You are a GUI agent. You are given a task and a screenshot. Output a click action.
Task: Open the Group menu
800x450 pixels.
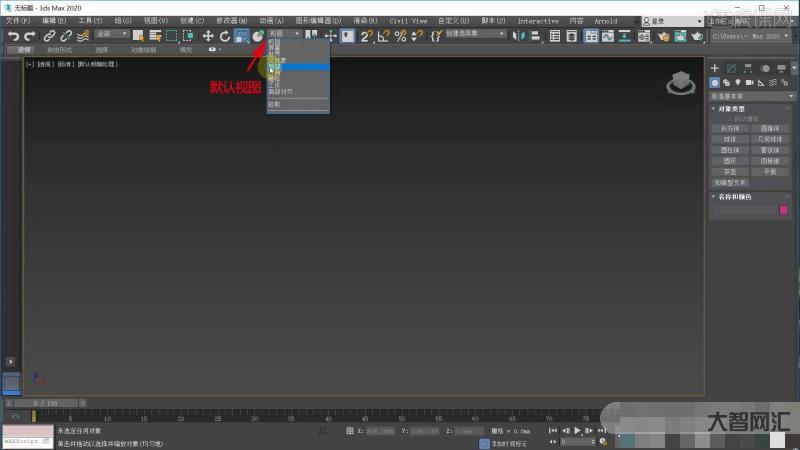click(123, 21)
